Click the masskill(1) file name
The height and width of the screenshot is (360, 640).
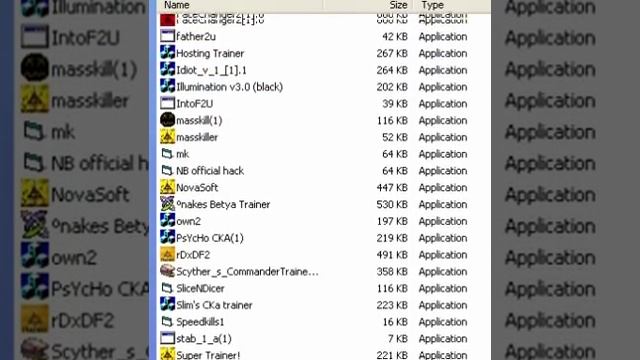[199, 120]
